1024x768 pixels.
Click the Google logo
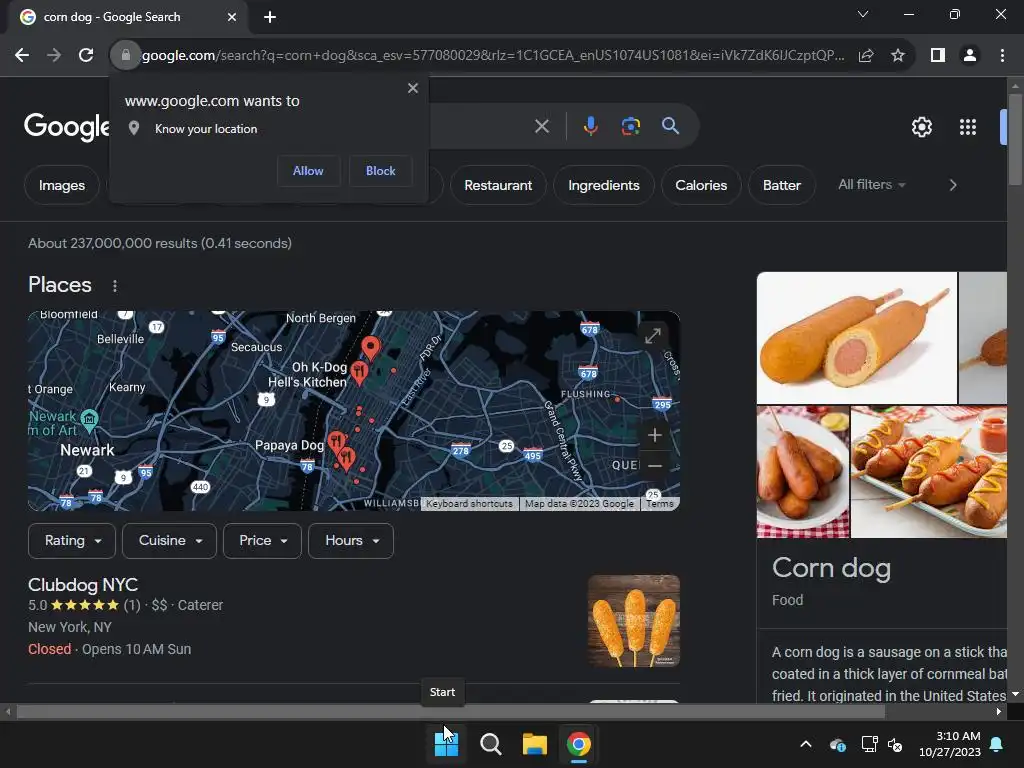[67, 127]
